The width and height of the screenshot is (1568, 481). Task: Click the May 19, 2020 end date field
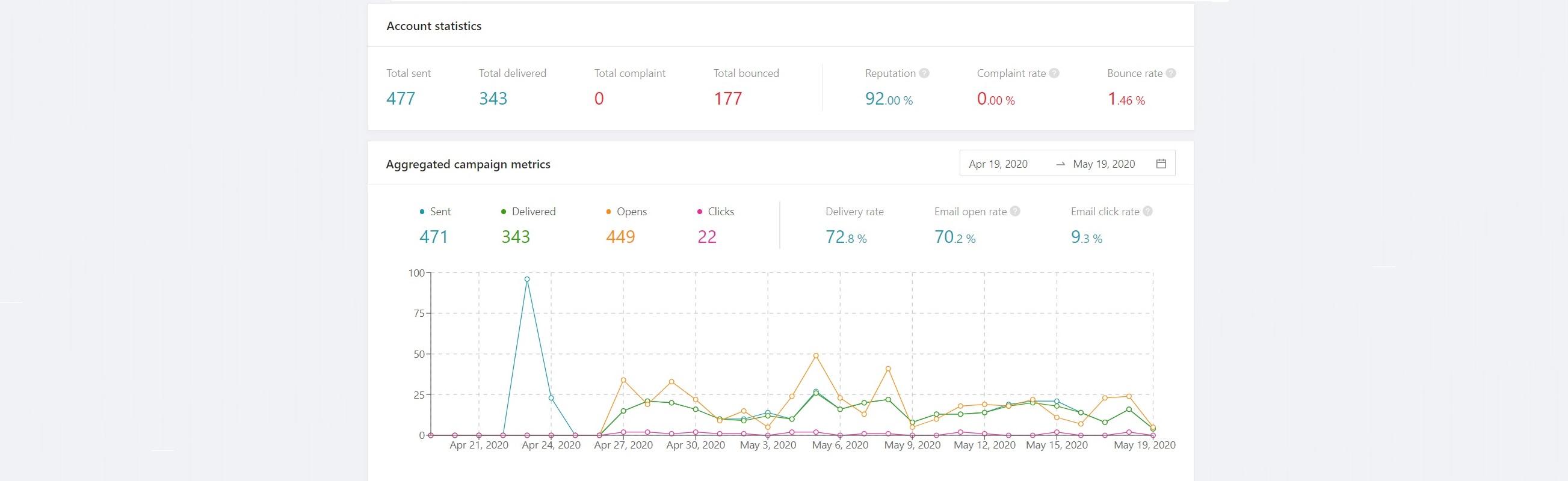[1103, 164]
